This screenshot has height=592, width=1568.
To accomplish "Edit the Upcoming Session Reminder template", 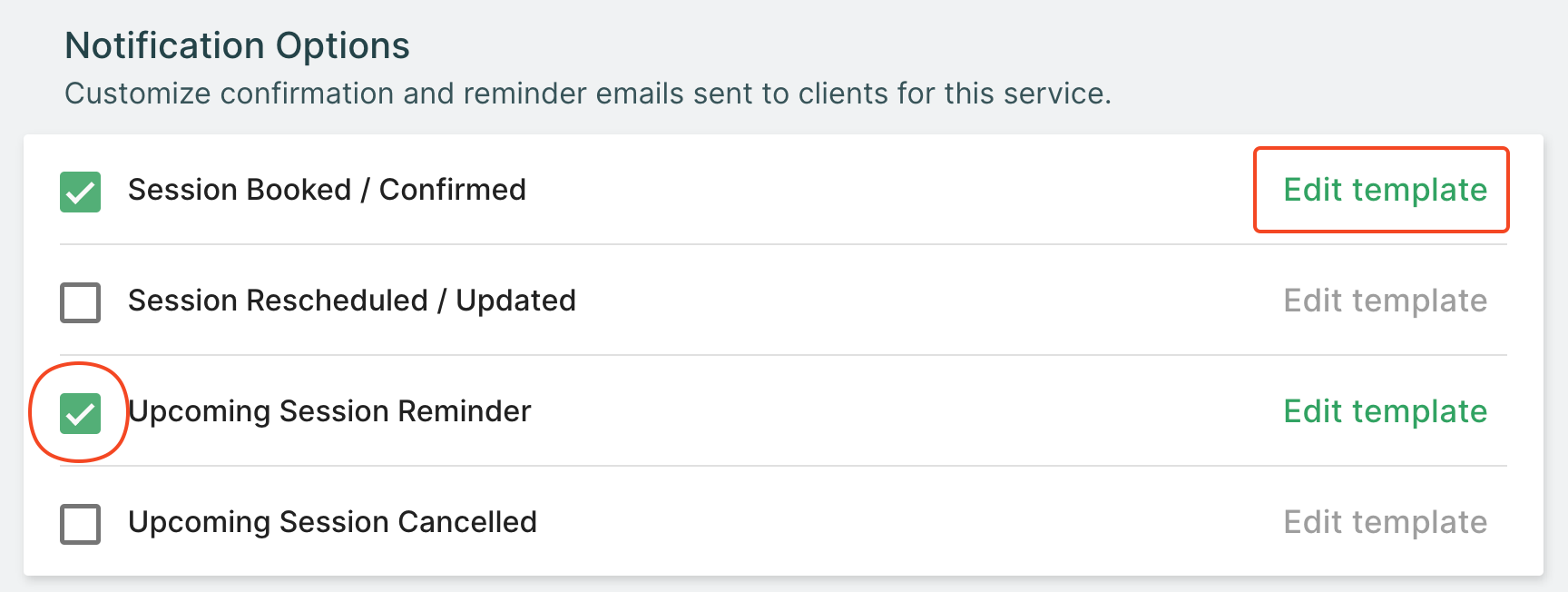I will (x=1385, y=411).
